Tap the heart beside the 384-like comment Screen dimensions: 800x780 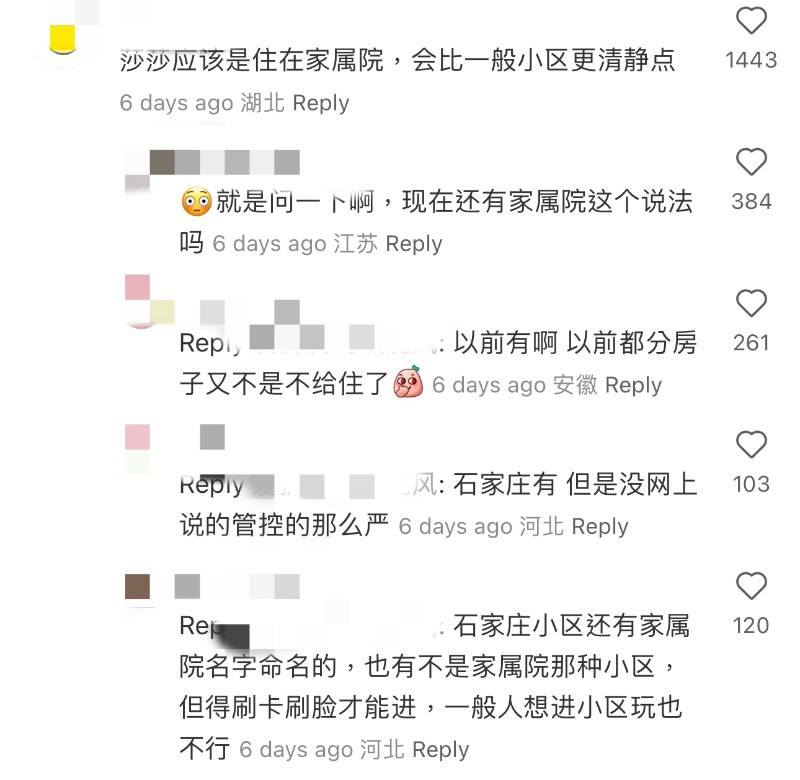click(x=751, y=162)
